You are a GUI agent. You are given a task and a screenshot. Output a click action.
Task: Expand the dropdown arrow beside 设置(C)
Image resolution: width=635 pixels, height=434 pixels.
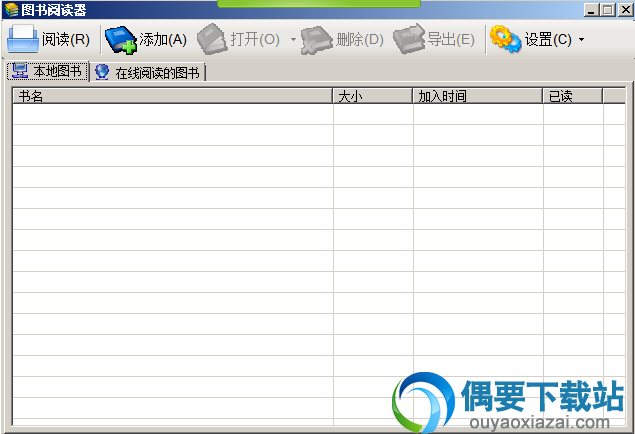click(582, 40)
